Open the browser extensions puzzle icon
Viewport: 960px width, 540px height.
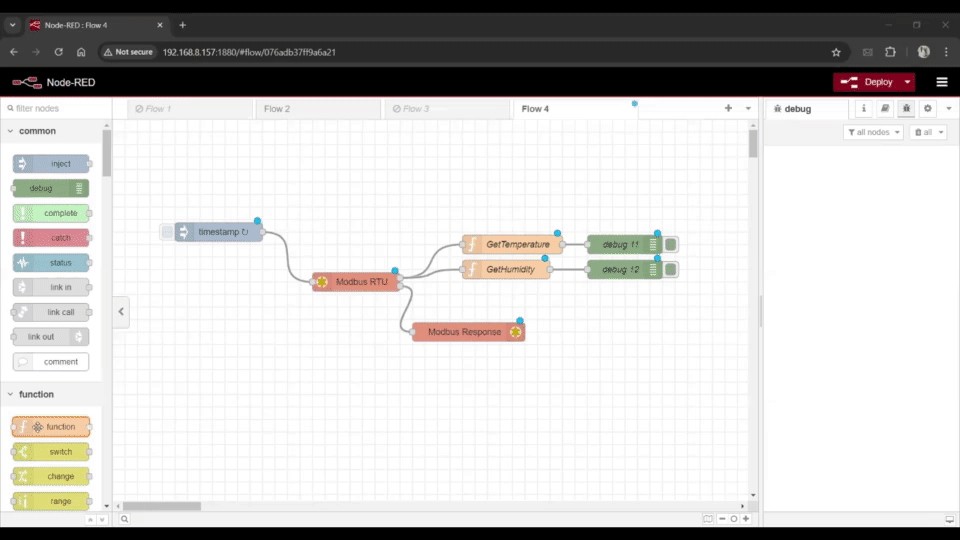point(891,52)
